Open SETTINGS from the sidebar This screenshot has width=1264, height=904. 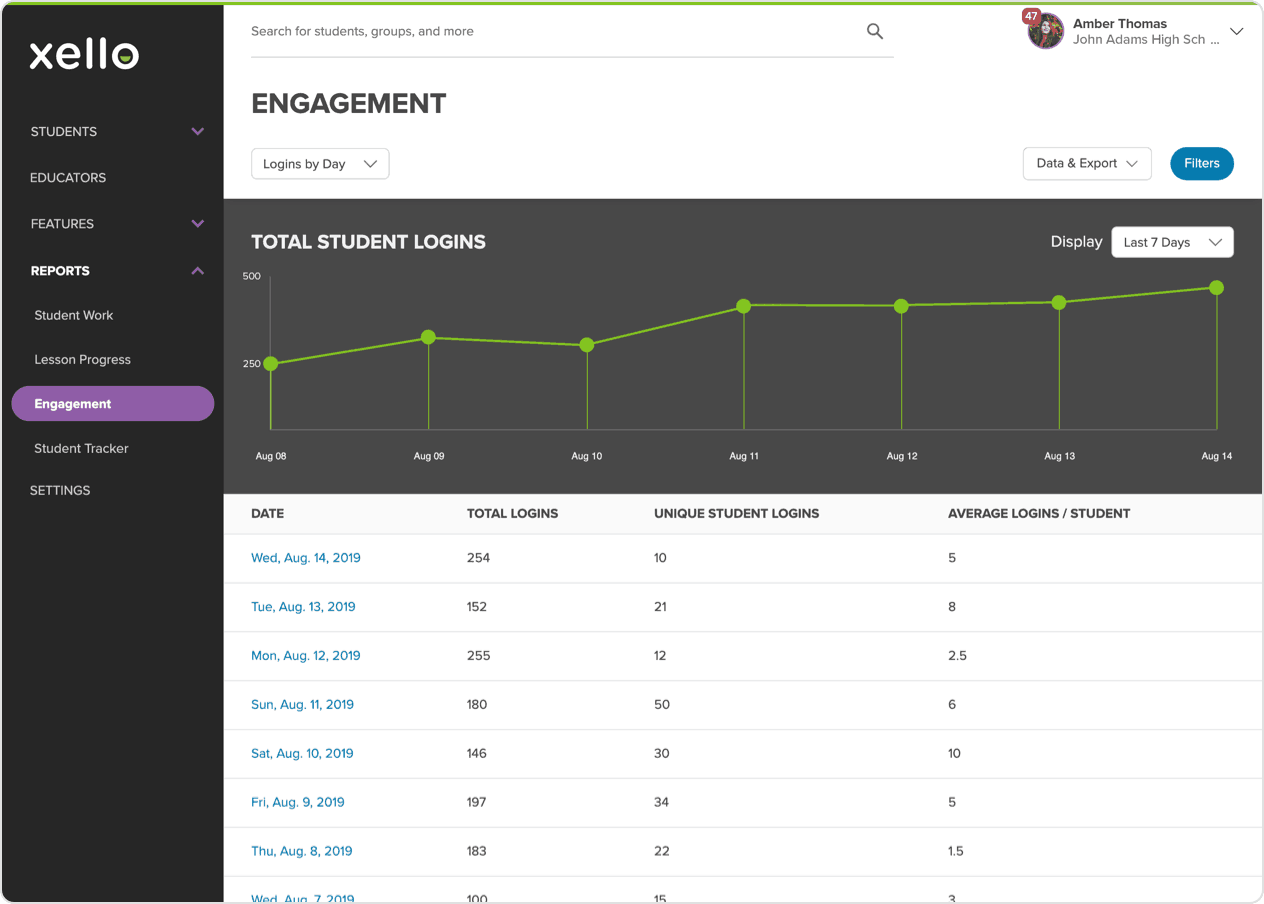point(60,490)
